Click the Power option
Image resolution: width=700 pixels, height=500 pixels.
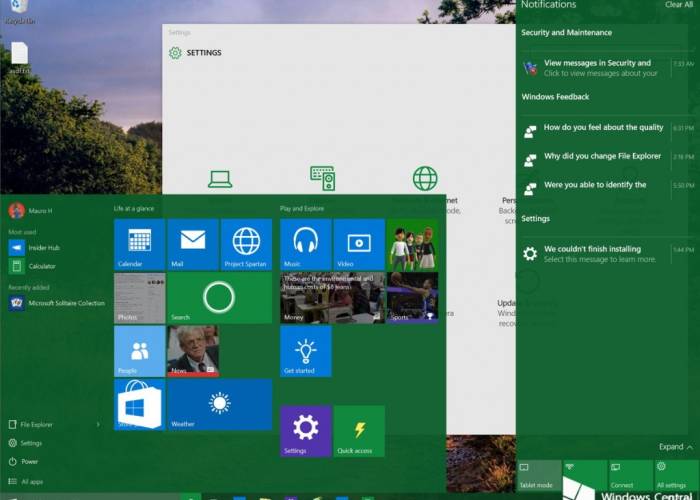coord(23,462)
